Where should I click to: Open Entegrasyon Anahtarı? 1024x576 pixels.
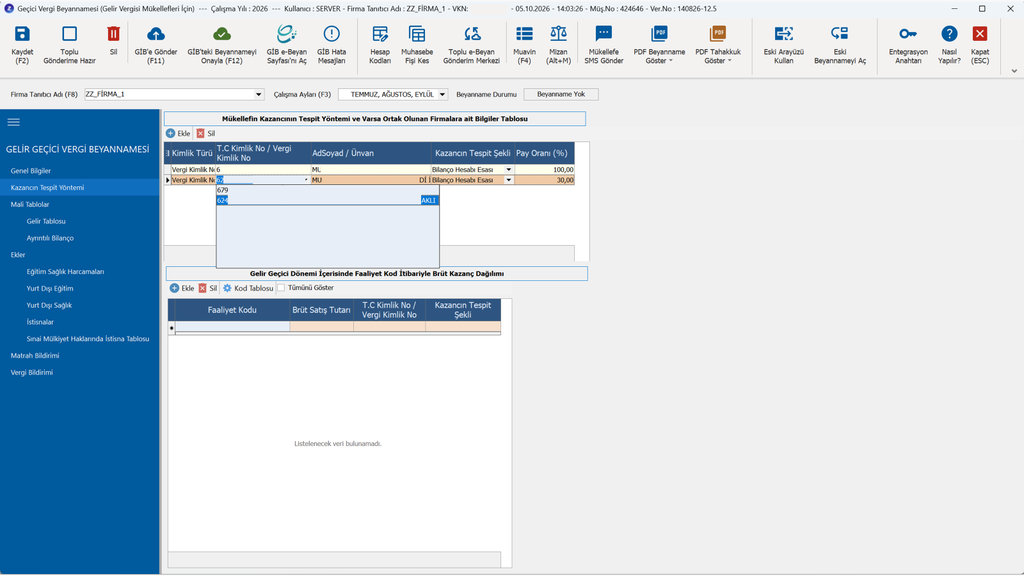[x=908, y=45]
